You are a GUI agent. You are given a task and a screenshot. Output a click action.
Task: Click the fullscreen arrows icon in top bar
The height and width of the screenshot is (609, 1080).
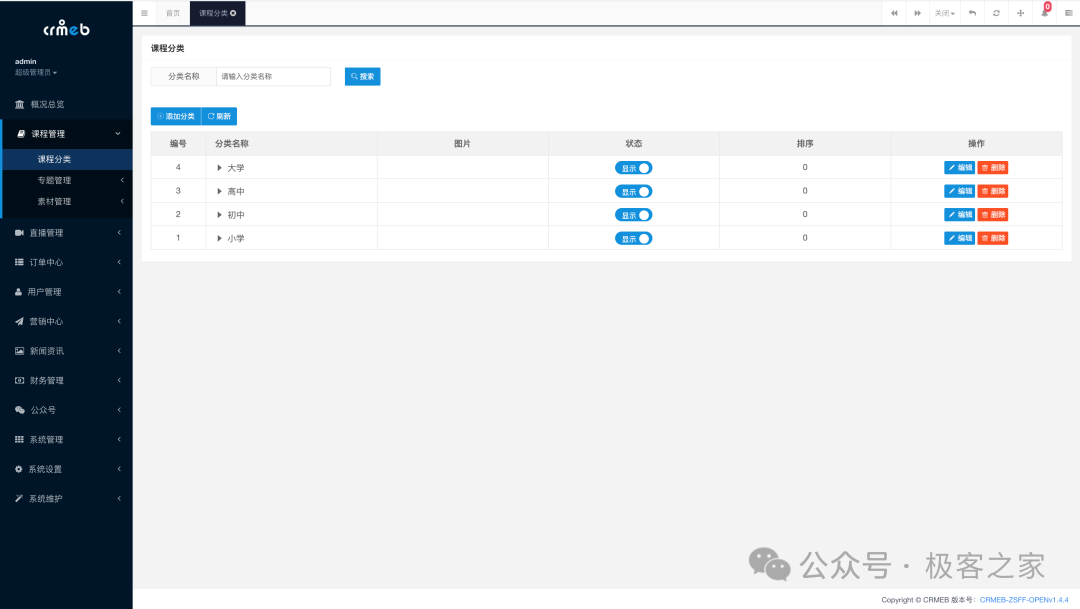point(1020,13)
